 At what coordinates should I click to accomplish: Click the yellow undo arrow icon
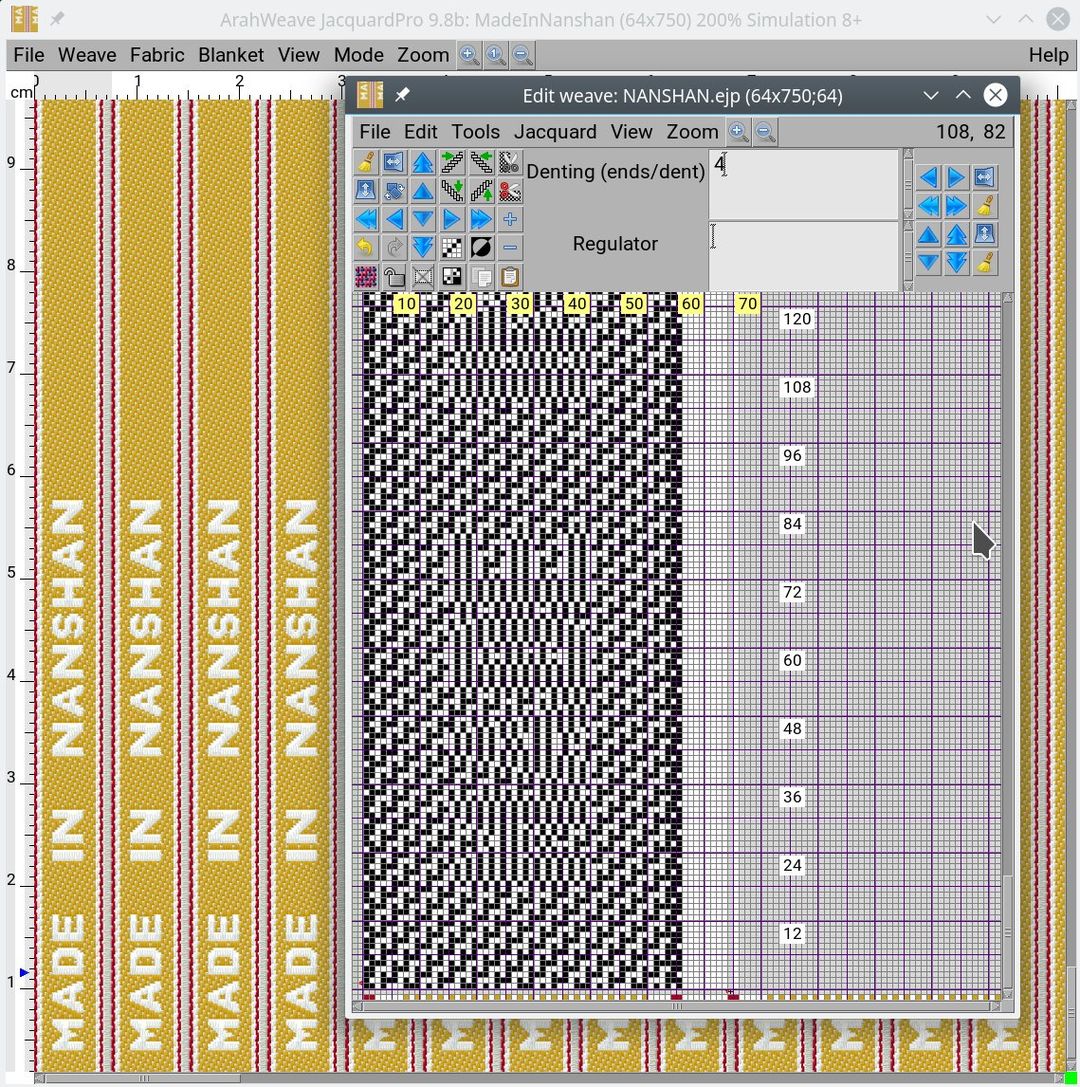(x=366, y=247)
